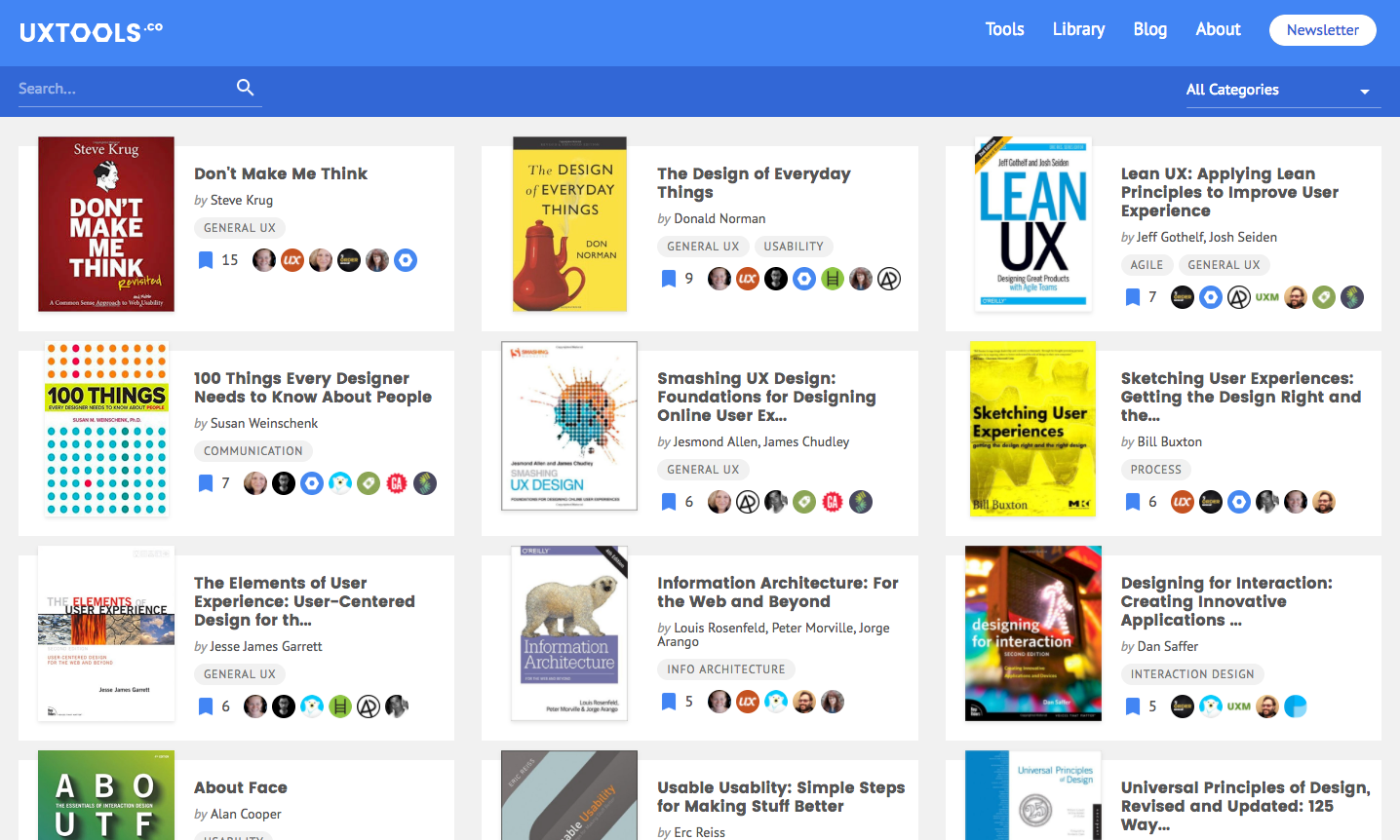Select the INTERACTION DESIGN tag
This screenshot has height=840, width=1400.
point(1192,674)
